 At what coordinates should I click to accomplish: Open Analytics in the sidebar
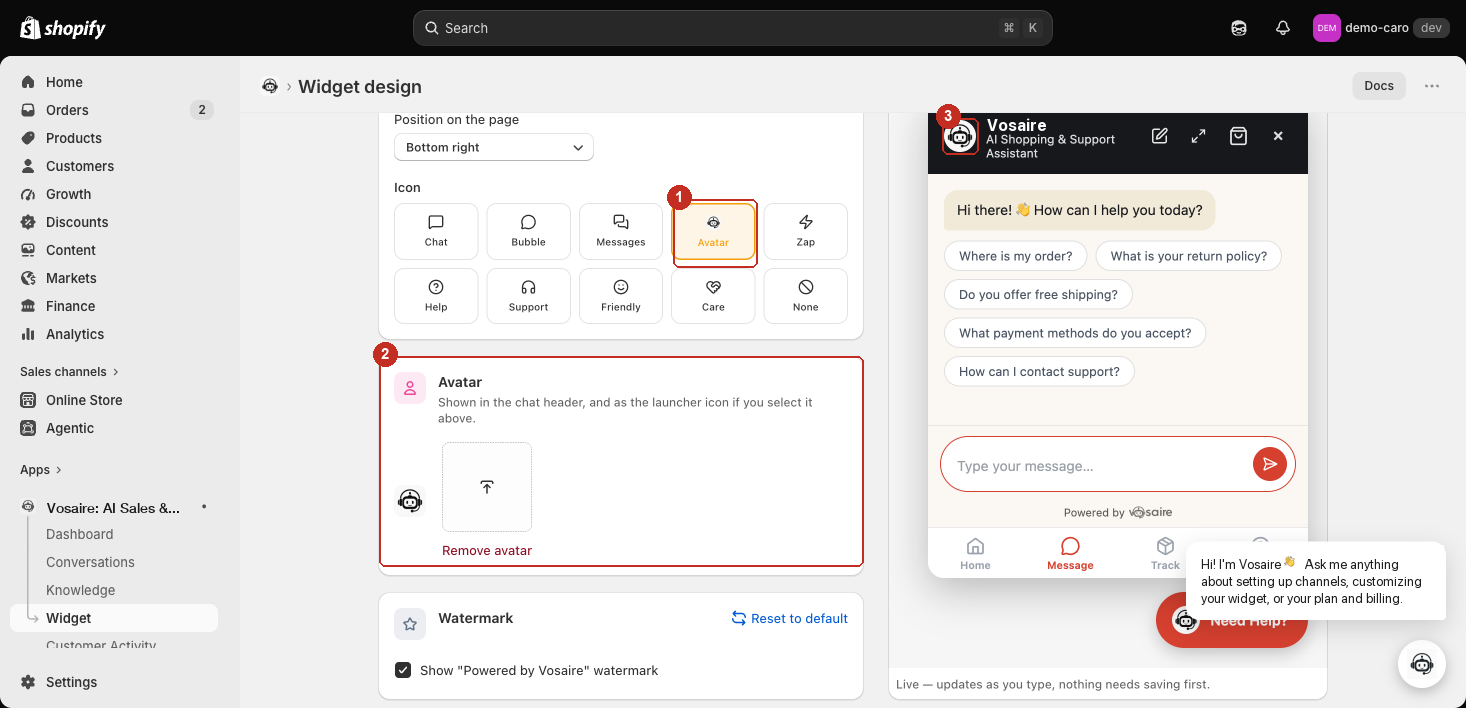tap(114, 334)
